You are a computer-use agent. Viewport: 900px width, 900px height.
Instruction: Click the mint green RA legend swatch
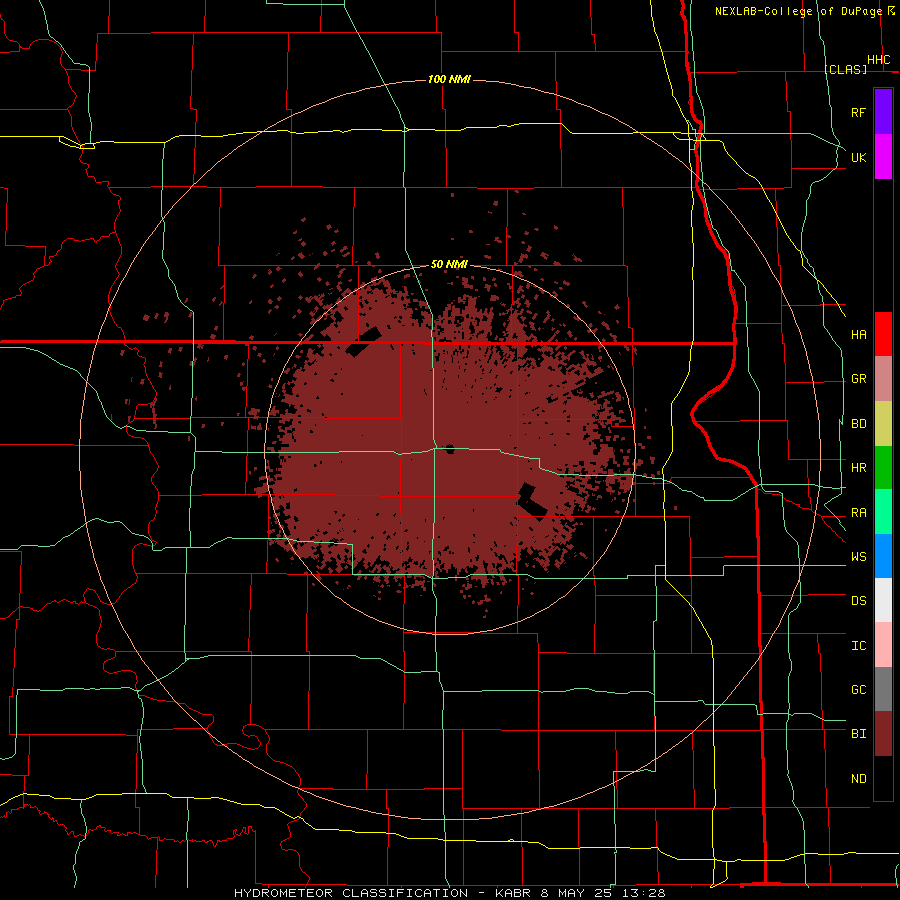point(883,512)
